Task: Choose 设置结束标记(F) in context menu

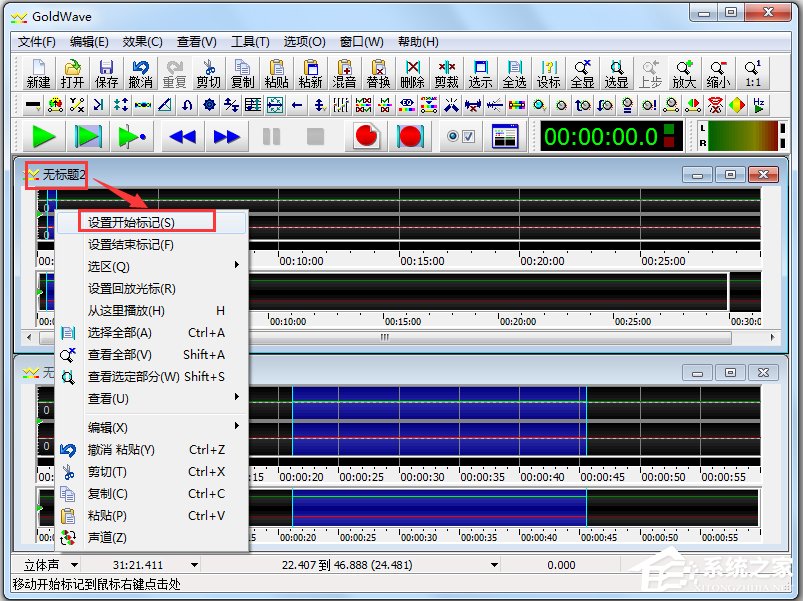Action: click(x=153, y=244)
